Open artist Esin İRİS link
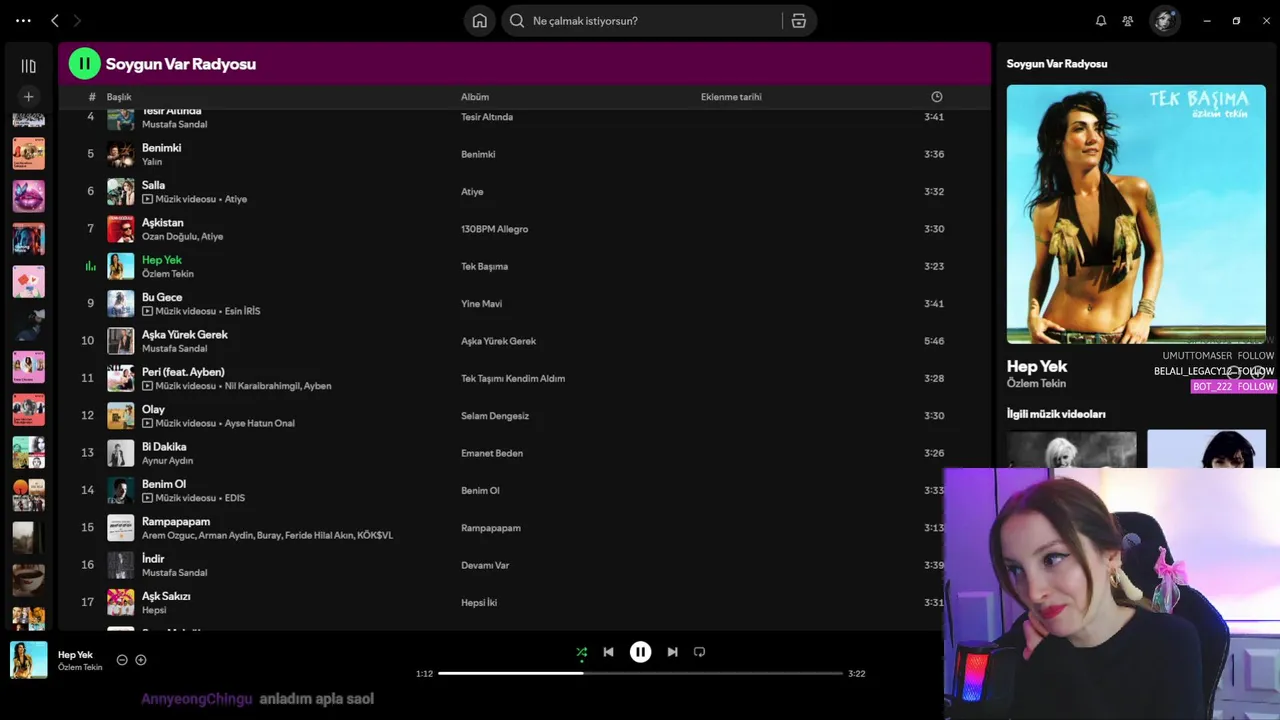 pos(242,311)
